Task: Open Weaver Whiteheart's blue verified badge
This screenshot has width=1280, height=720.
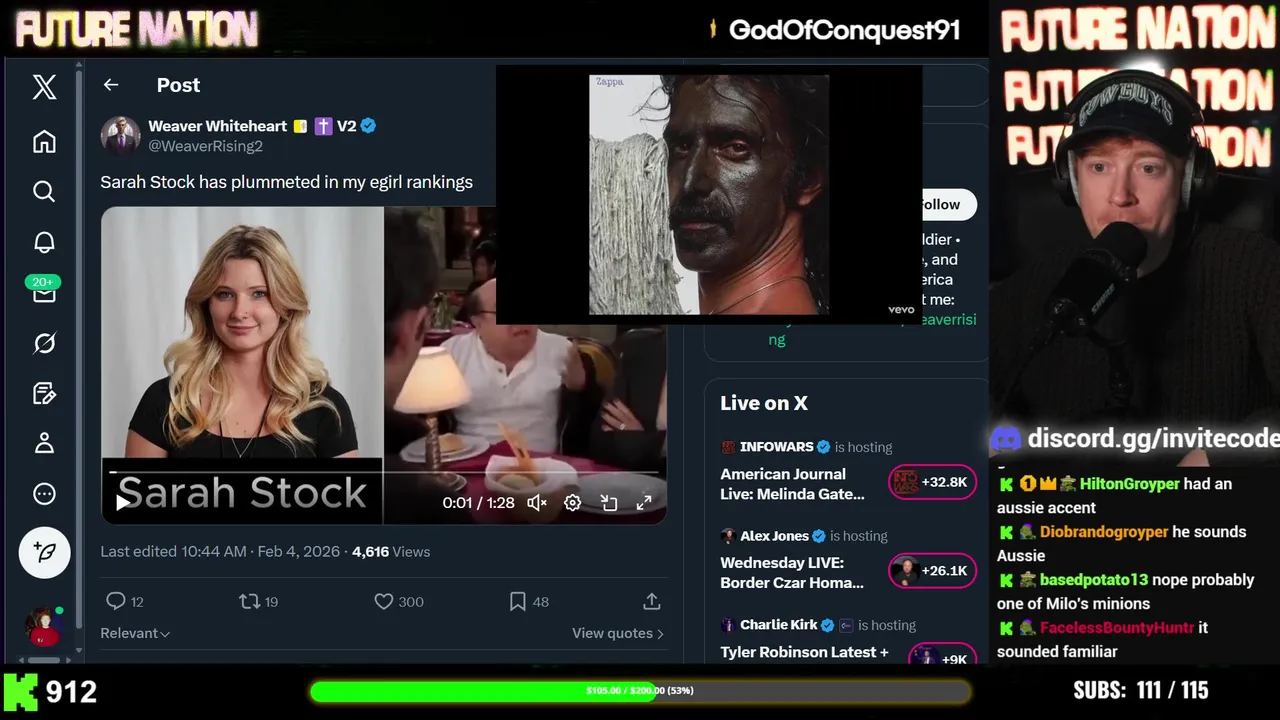Action: pyautogui.click(x=368, y=126)
